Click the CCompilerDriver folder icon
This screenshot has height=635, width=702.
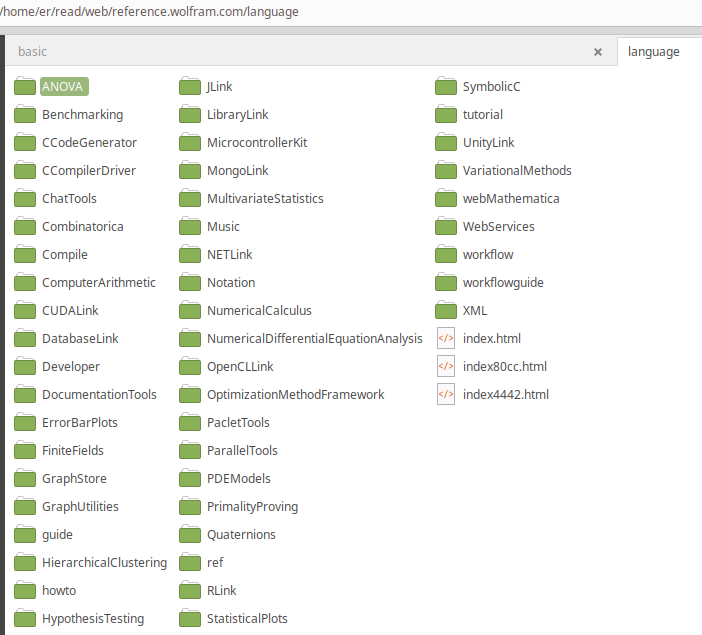[25, 170]
